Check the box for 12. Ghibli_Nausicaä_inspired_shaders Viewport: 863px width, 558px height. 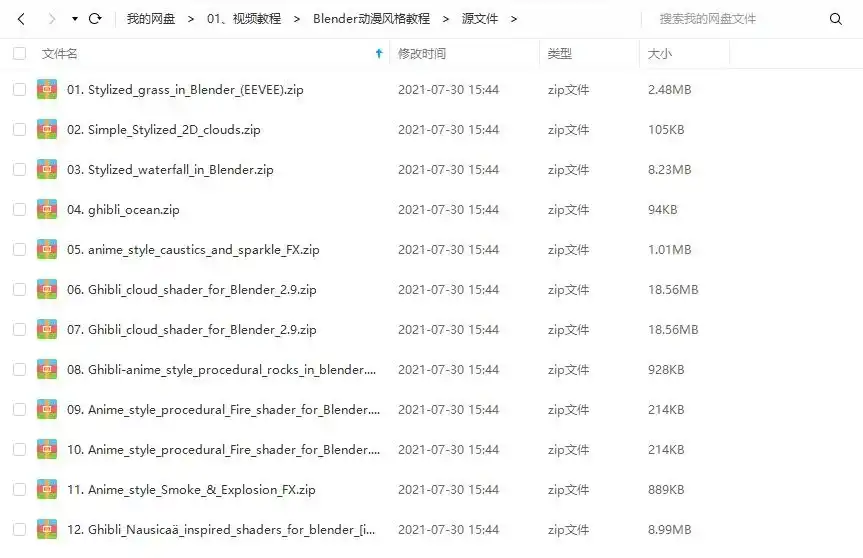click(x=19, y=529)
